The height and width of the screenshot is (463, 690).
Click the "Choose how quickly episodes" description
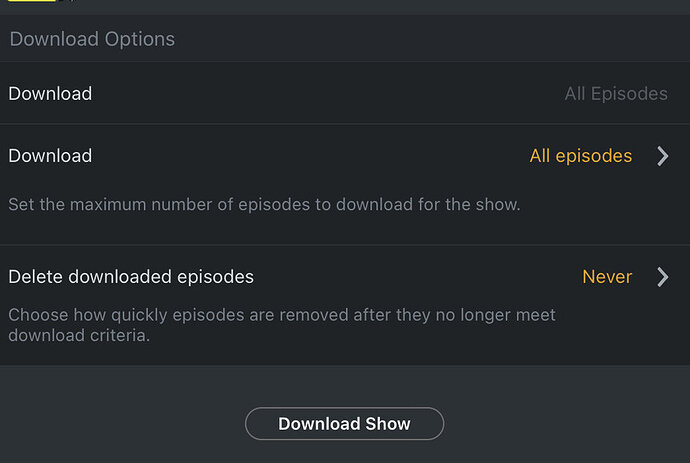pyautogui.click(x=281, y=324)
